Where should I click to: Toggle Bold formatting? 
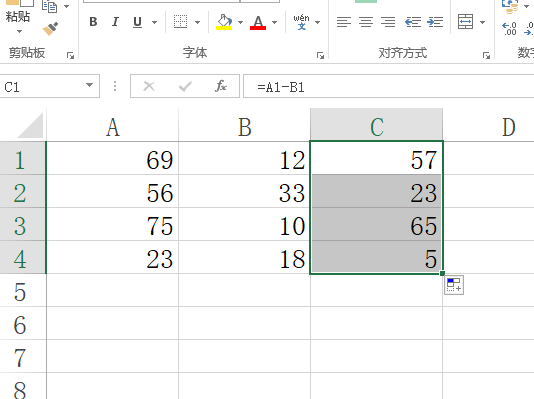click(x=93, y=22)
